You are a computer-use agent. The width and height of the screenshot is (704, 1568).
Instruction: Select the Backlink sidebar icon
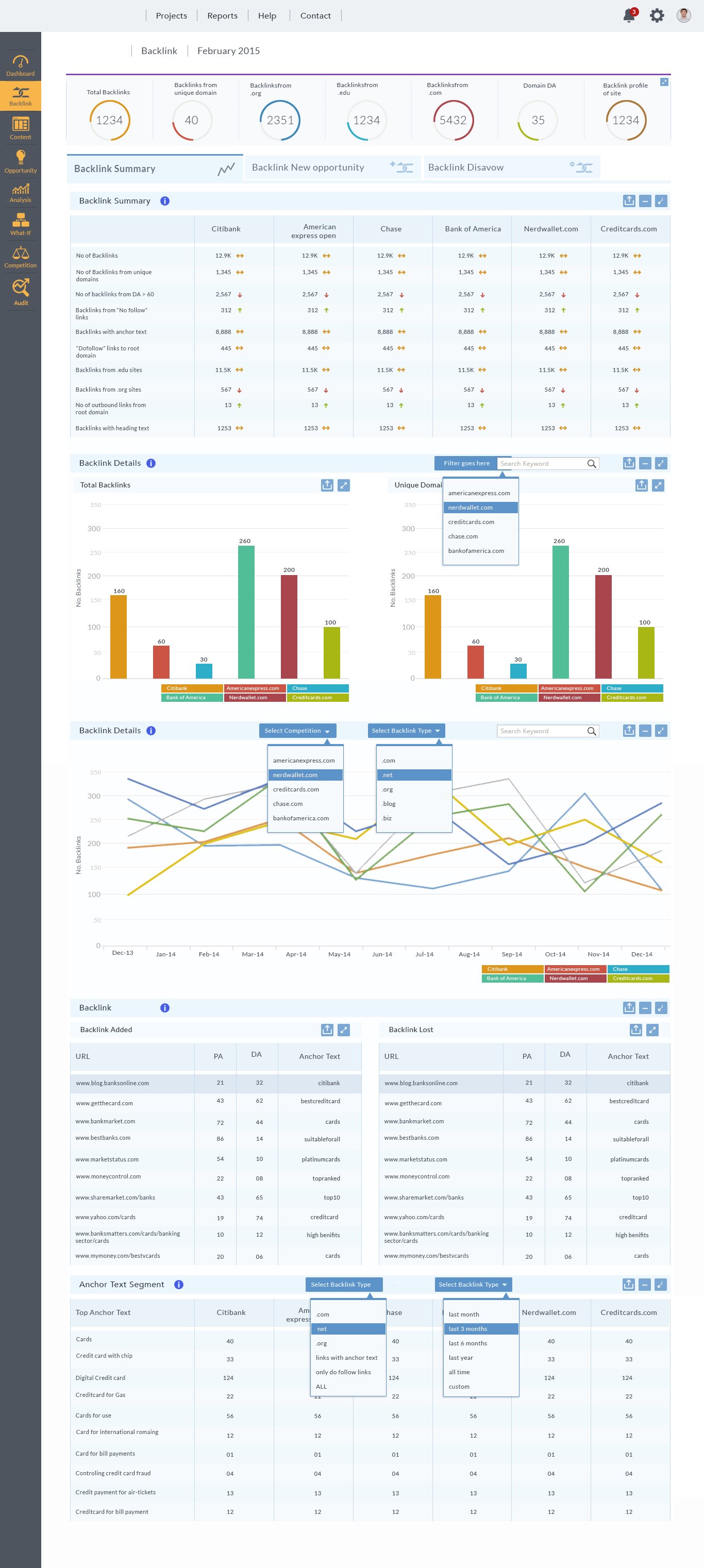tap(20, 96)
